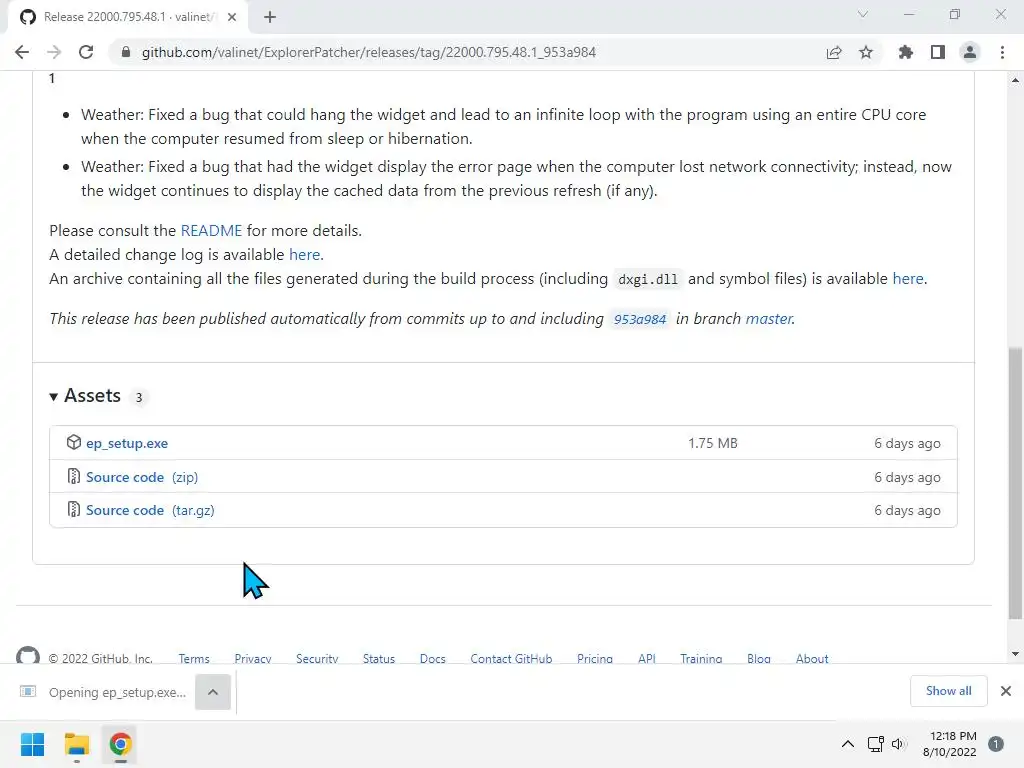Open the Pricing footer link
Viewport: 1024px width, 768px height.
(595, 658)
